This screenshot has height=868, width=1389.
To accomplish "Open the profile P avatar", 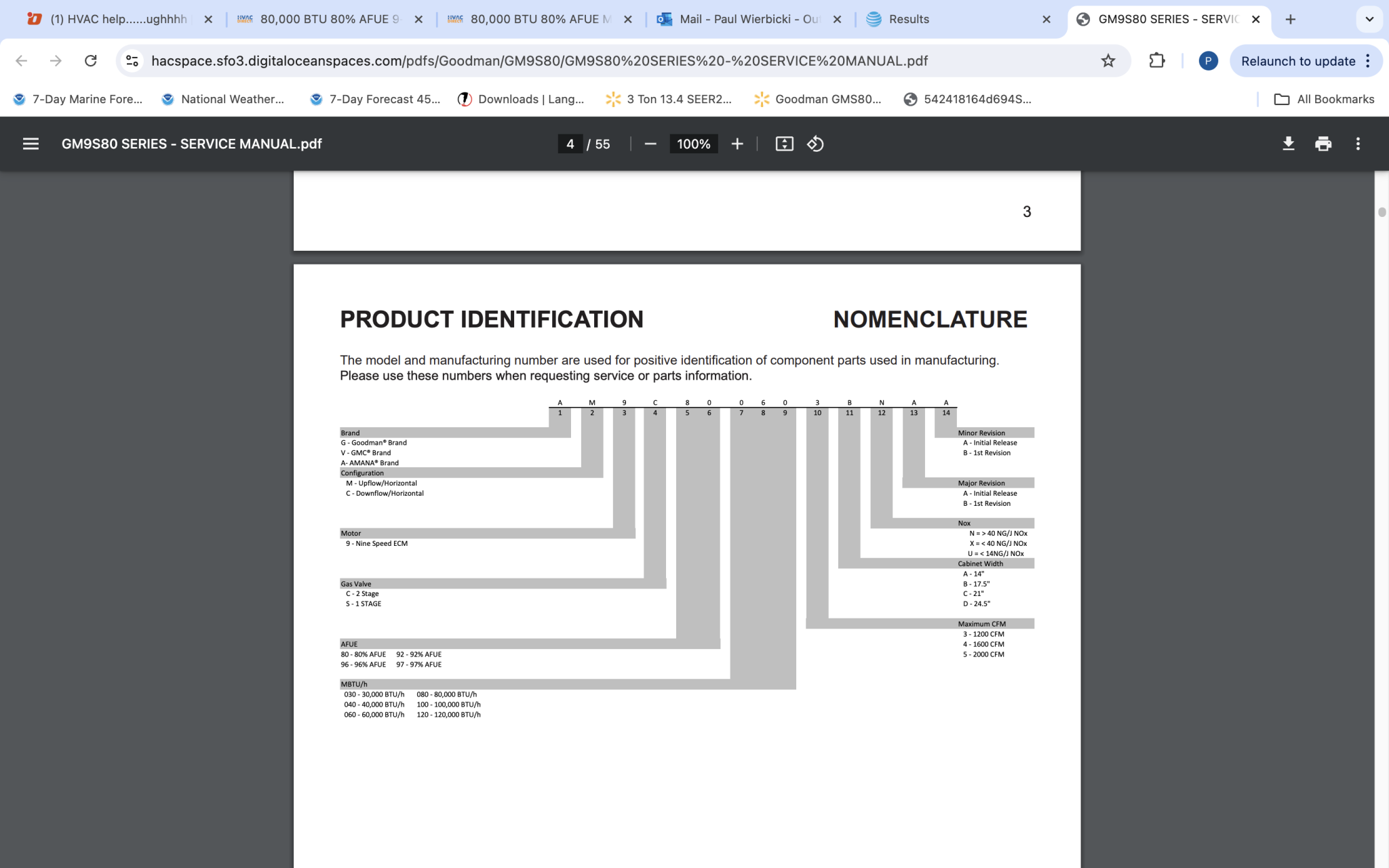I will tap(1208, 61).
